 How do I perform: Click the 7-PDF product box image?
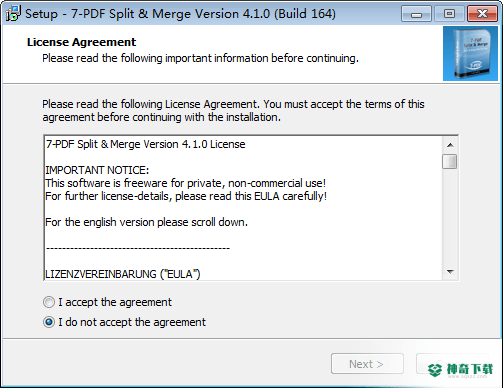click(x=470, y=54)
